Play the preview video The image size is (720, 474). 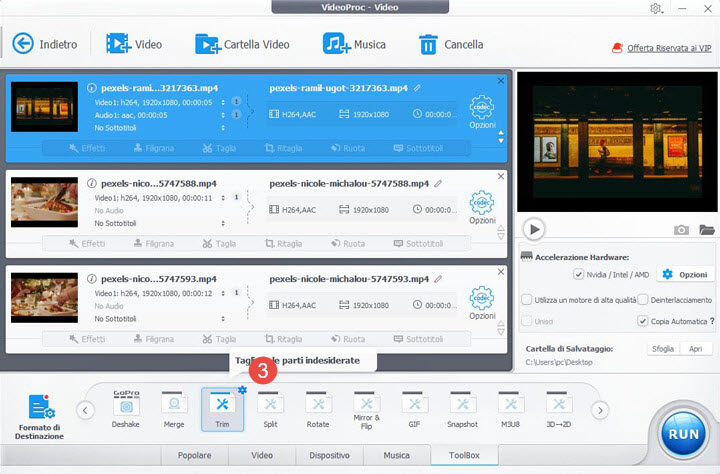pos(535,229)
